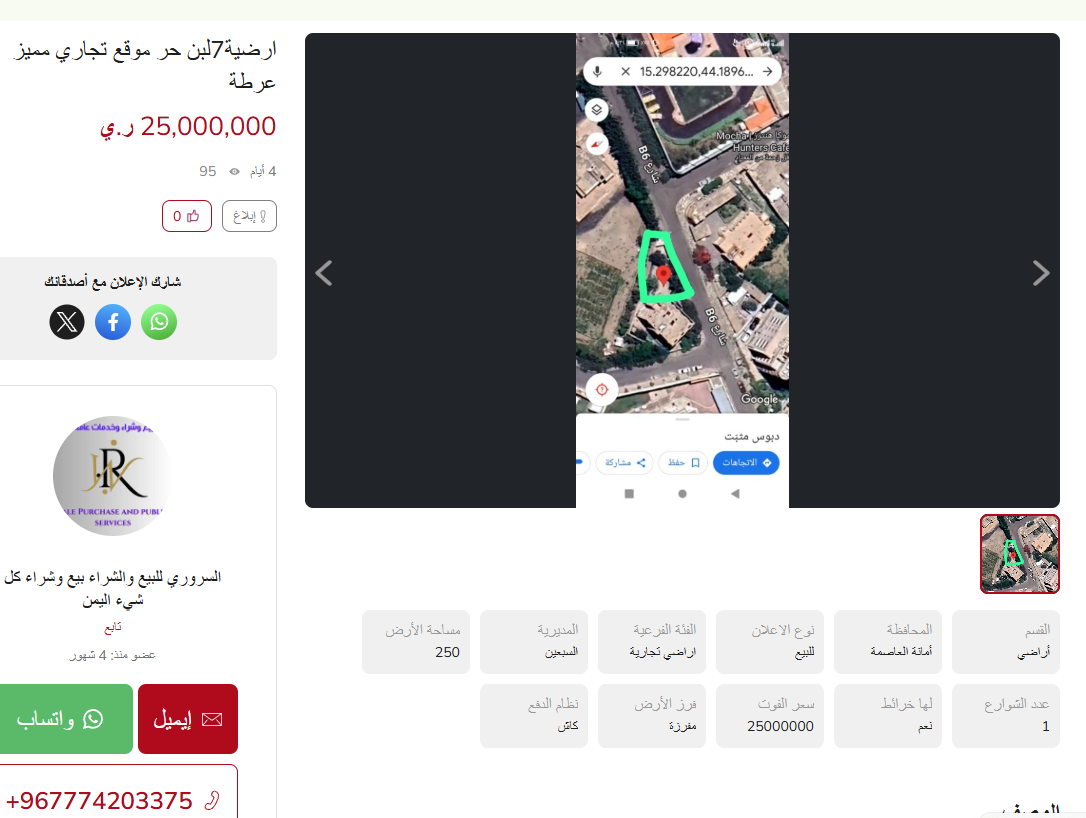Click the مشاركة share chip

tap(625, 463)
